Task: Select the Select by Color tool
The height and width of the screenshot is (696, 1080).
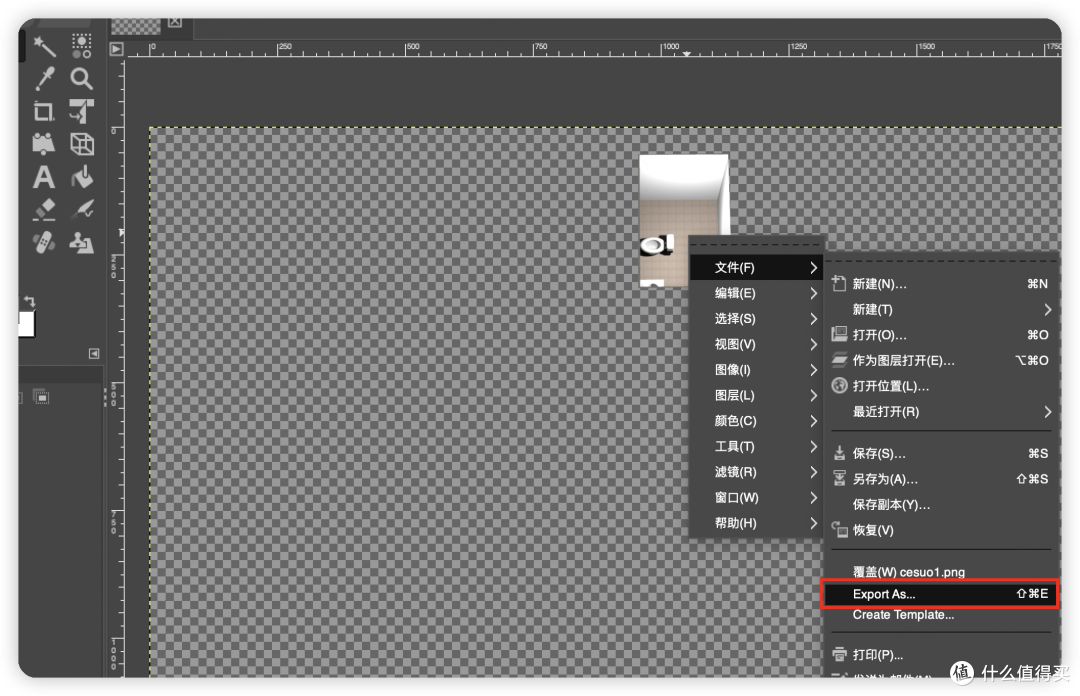Action: (x=81, y=46)
